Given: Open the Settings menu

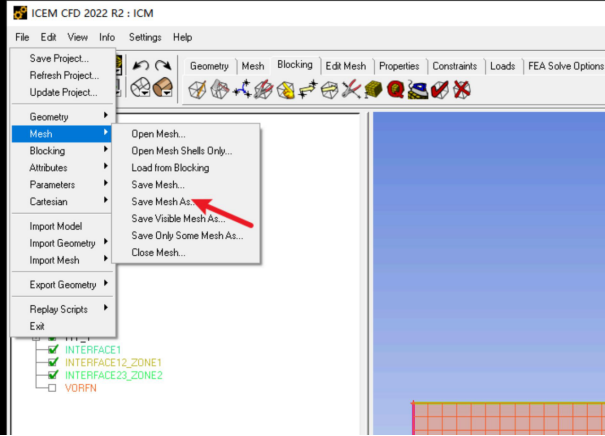Looking at the screenshot, I should click(x=145, y=37).
